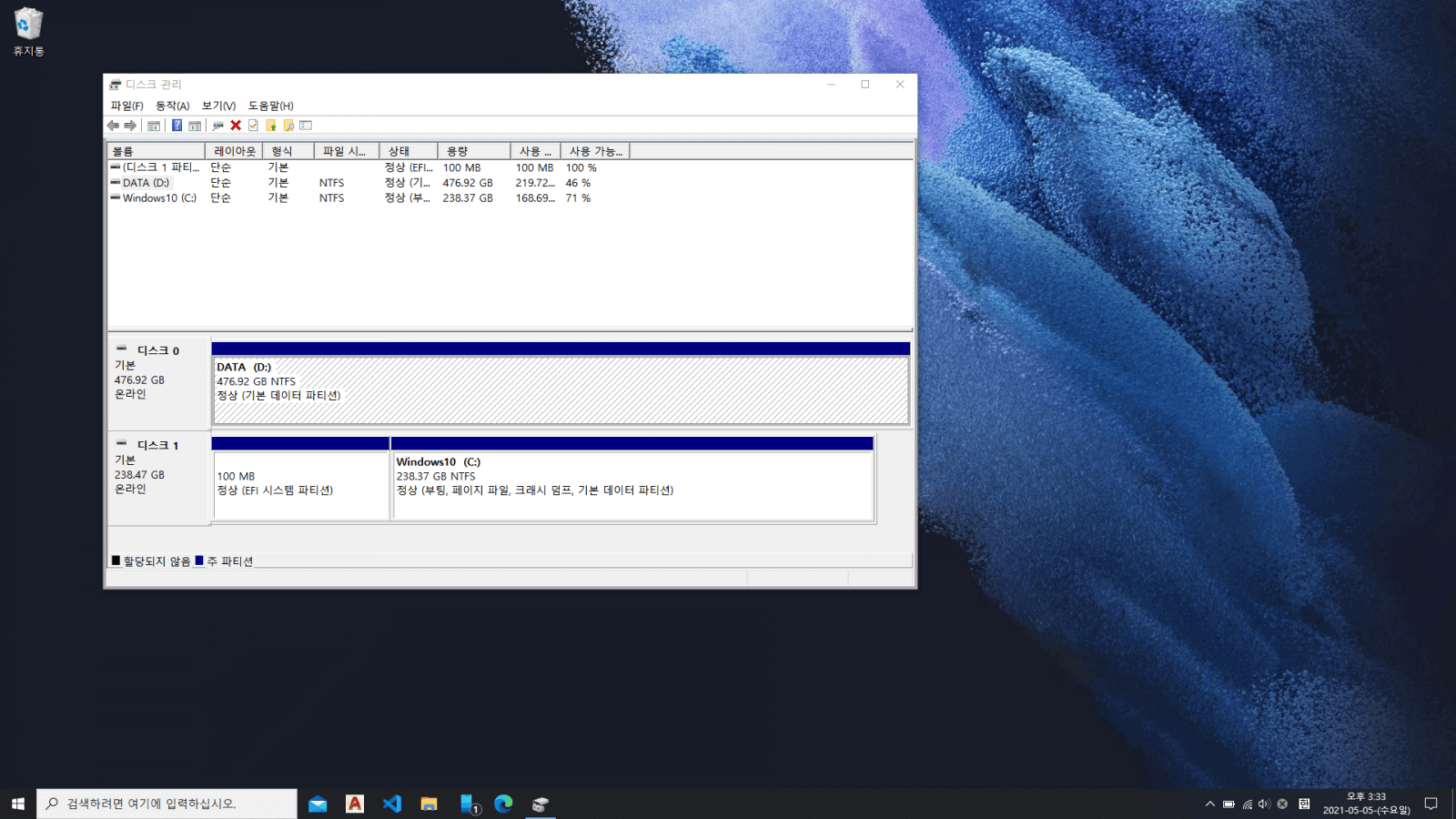
Task: Open the 도움말(H) menu
Action: [x=271, y=106]
